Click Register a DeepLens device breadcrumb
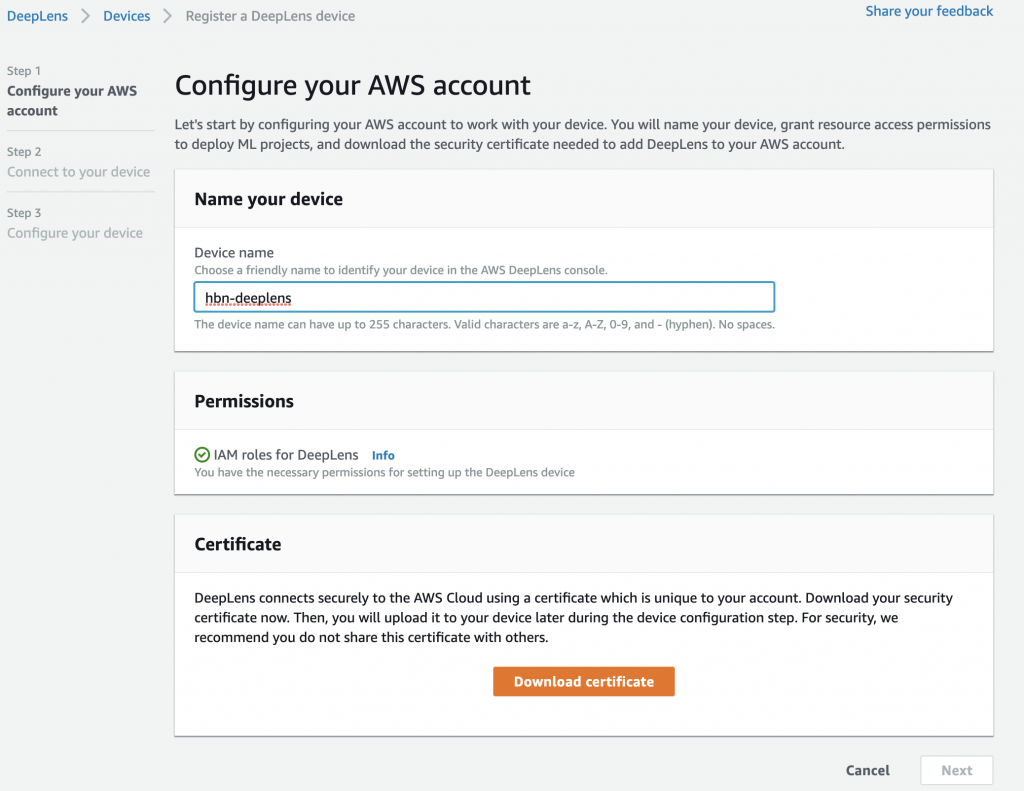This screenshot has width=1024, height=791. [x=270, y=16]
